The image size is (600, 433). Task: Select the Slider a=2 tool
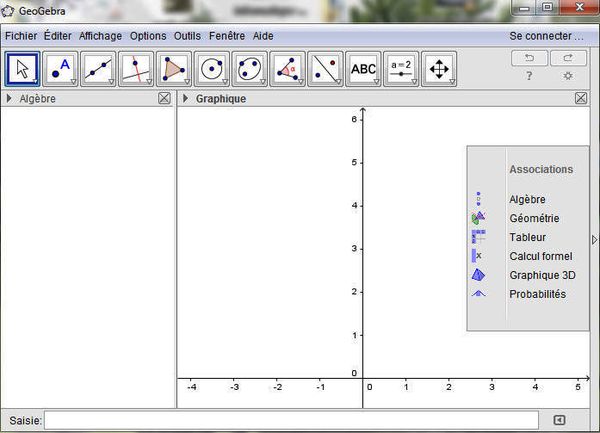coord(401,69)
